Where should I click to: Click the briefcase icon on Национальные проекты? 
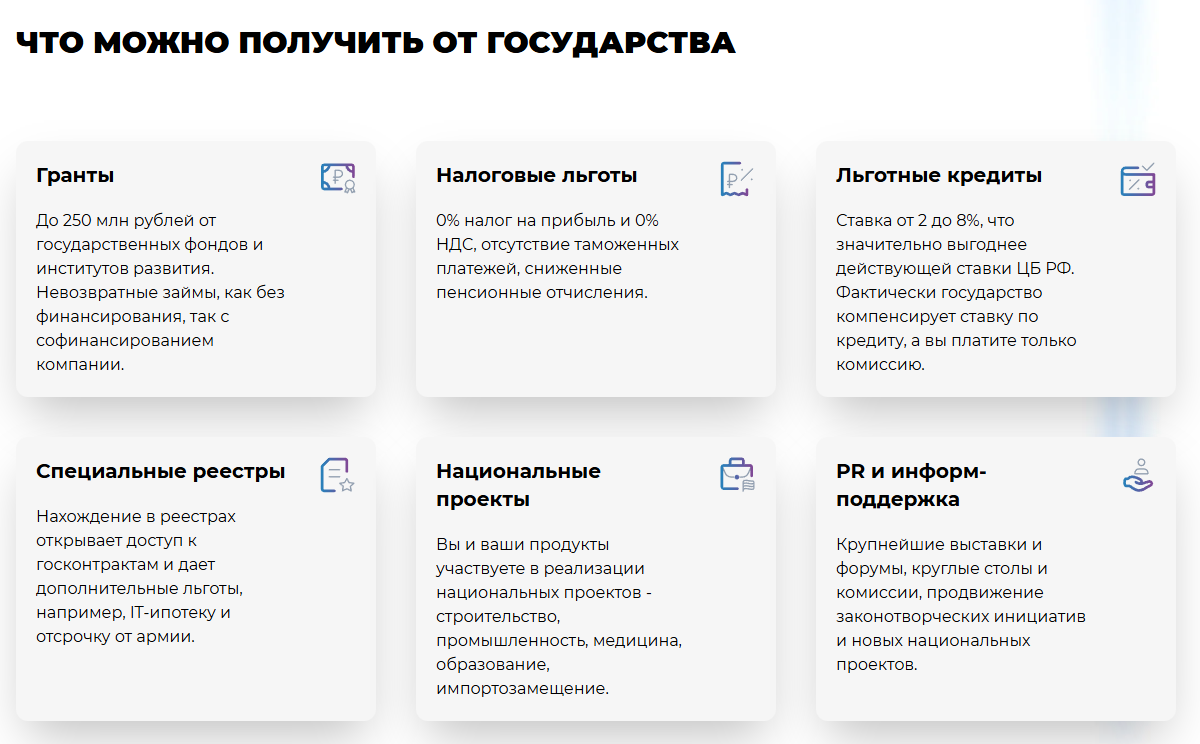[x=736, y=473]
